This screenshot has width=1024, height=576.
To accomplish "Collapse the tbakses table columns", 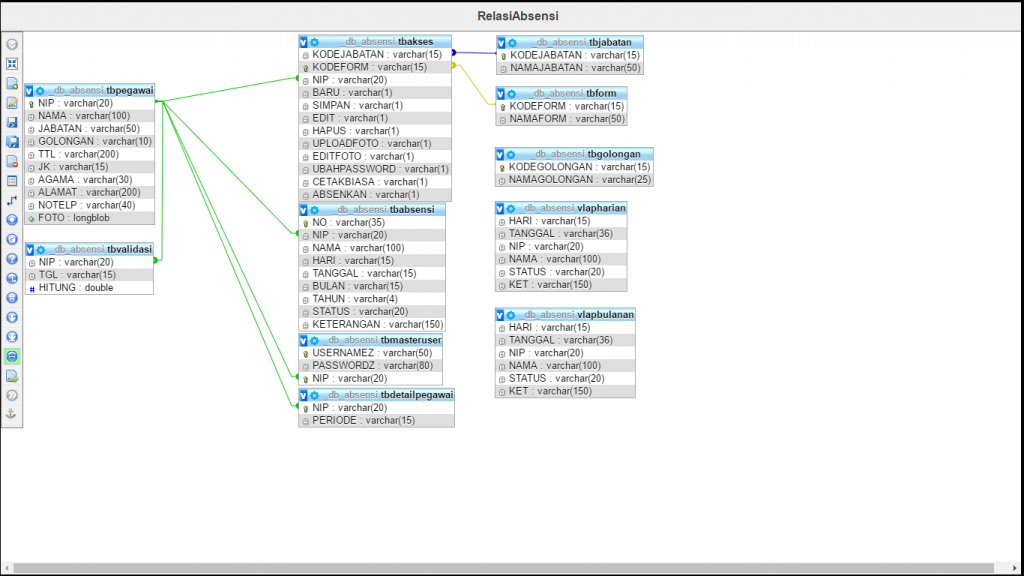I will coord(303,42).
